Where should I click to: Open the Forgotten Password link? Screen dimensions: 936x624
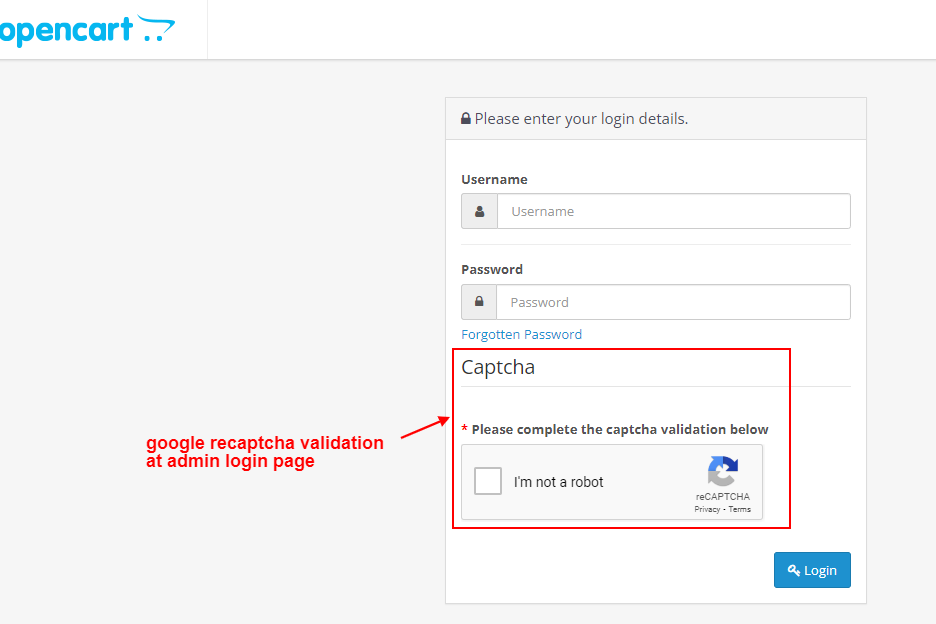pos(521,334)
